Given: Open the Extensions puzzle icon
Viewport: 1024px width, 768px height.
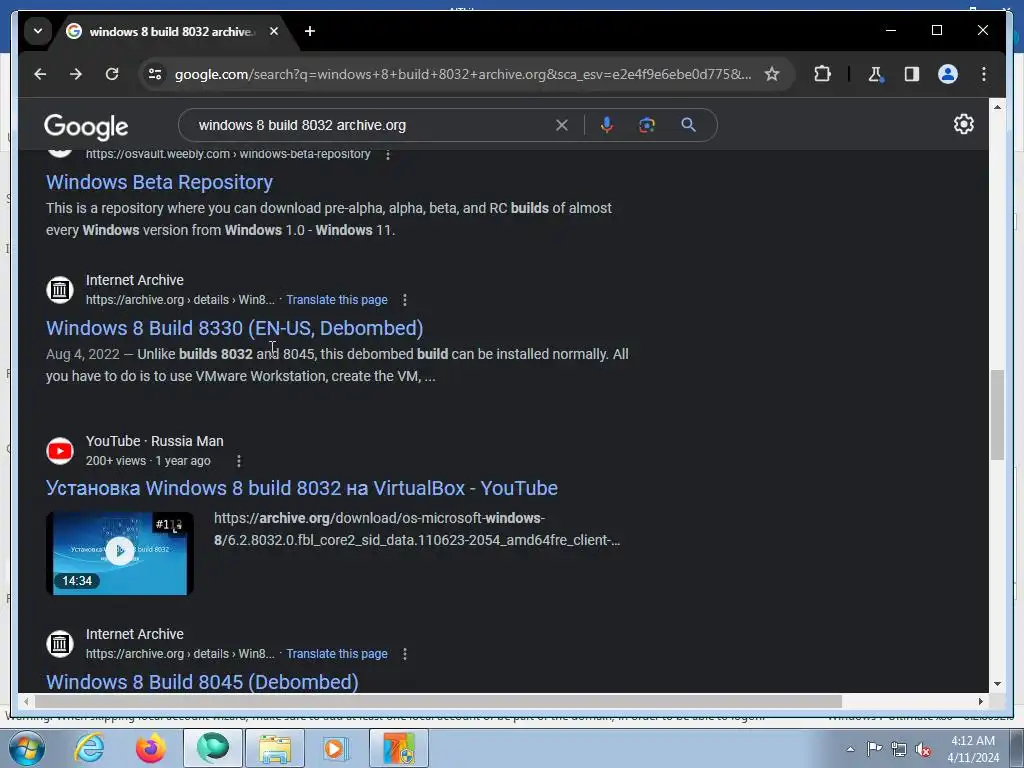Looking at the screenshot, I should pos(822,74).
